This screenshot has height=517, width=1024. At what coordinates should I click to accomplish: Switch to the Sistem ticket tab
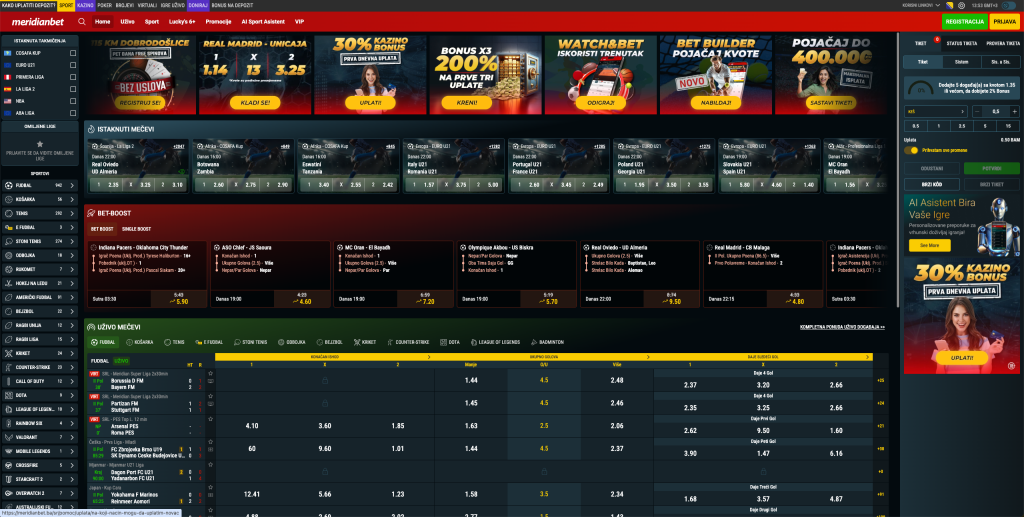coord(961,62)
